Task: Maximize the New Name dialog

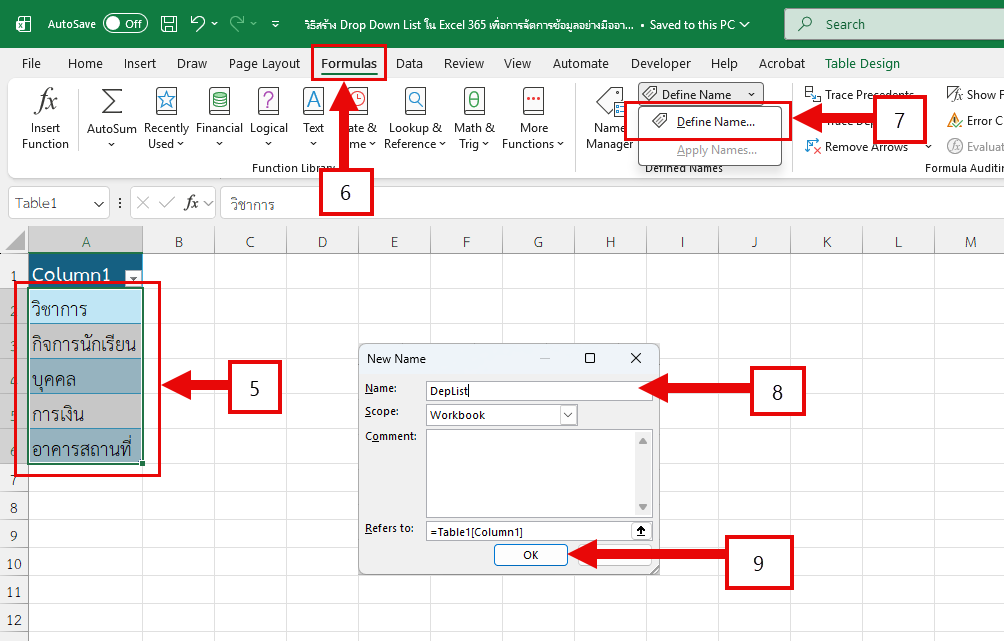Action: pyautogui.click(x=590, y=358)
